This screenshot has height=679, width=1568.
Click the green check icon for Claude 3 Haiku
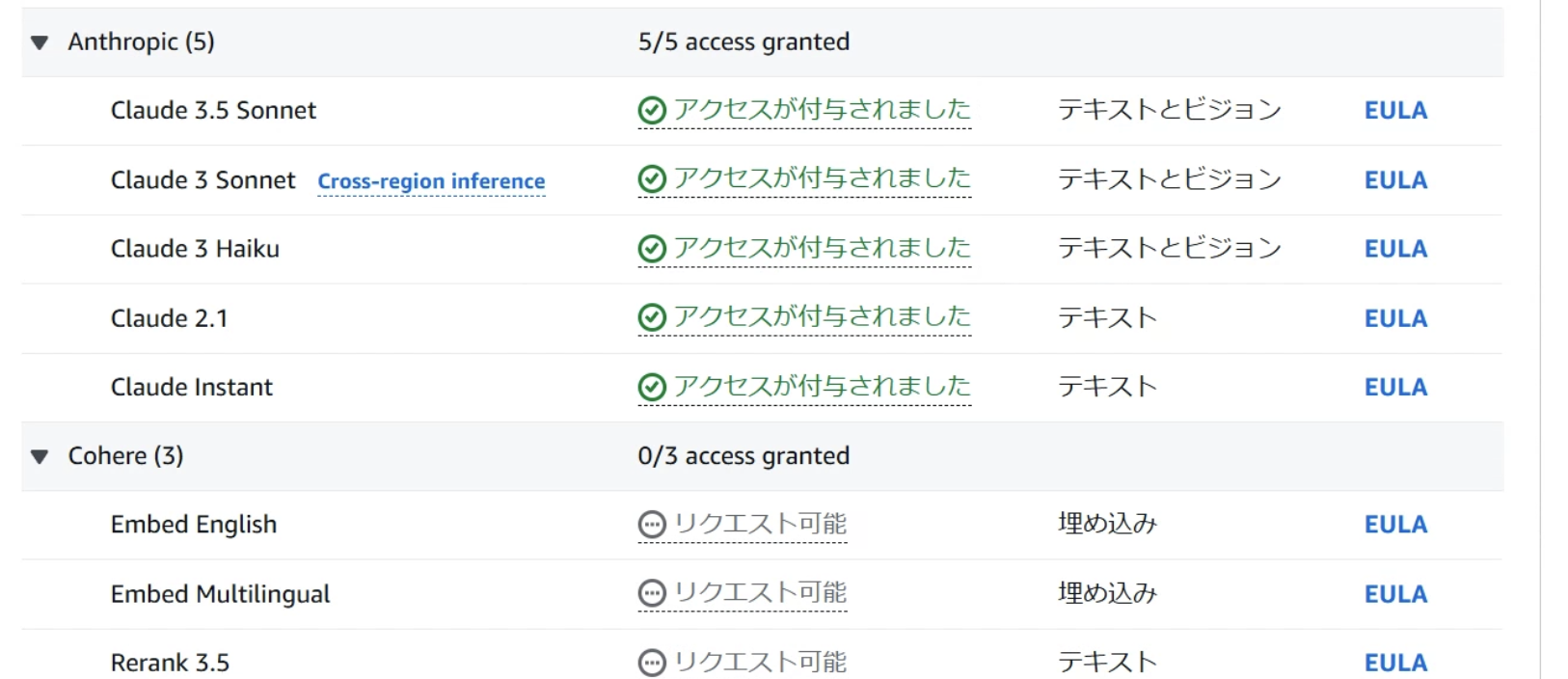coord(653,249)
